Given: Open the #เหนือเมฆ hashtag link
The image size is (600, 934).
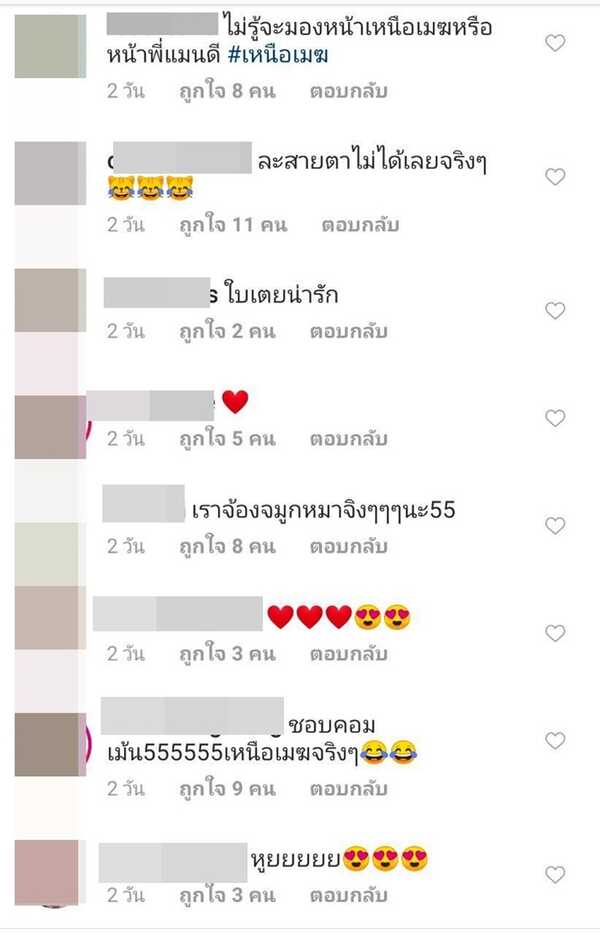Looking at the screenshot, I should 278,55.
